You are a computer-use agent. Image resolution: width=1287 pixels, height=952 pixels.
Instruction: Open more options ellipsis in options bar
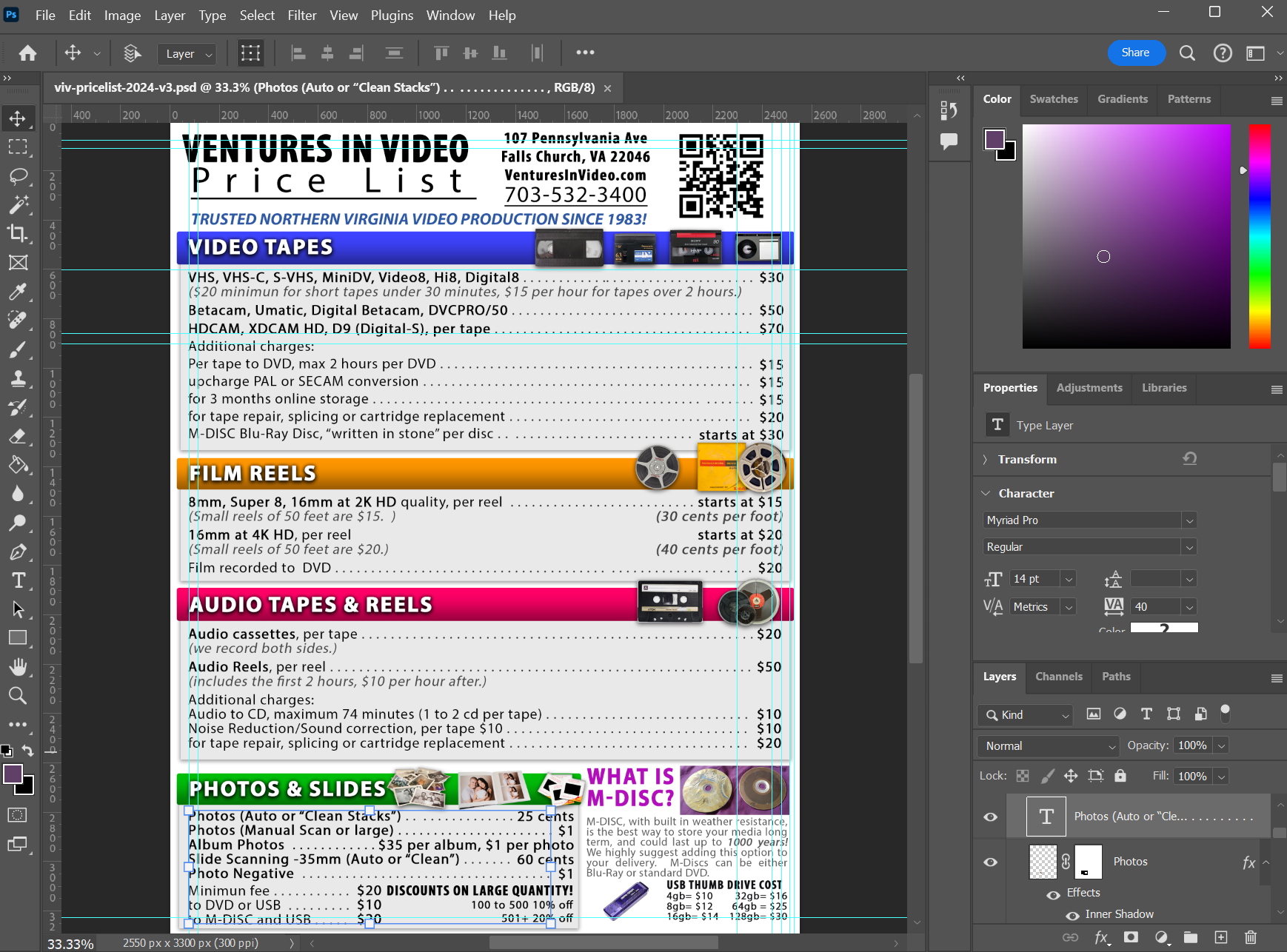[585, 53]
